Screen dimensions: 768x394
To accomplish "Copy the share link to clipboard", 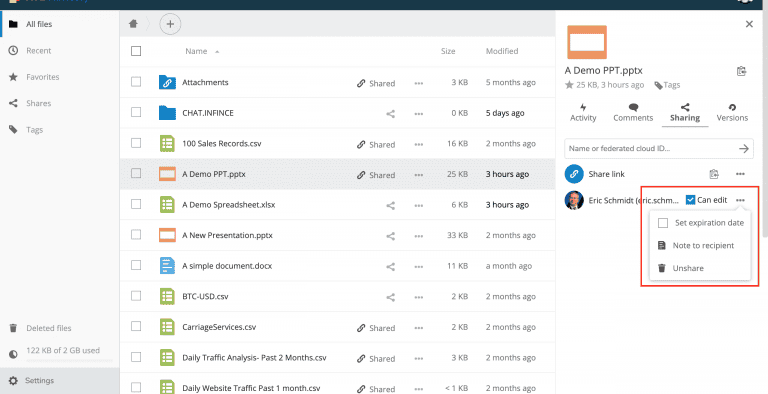I will [714, 174].
